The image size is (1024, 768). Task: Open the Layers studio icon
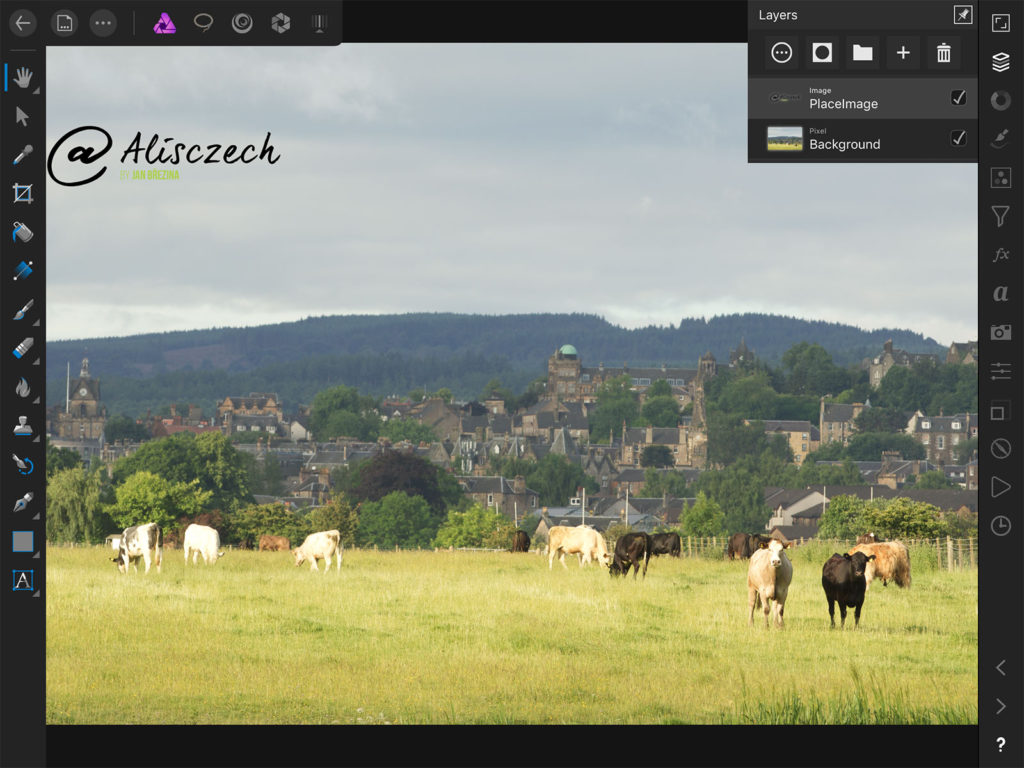pyautogui.click(x=1000, y=62)
